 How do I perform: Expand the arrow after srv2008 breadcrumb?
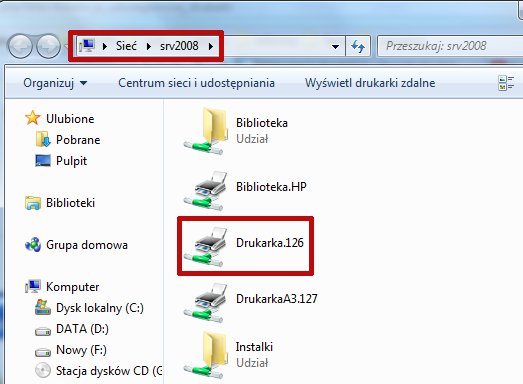click(210, 46)
